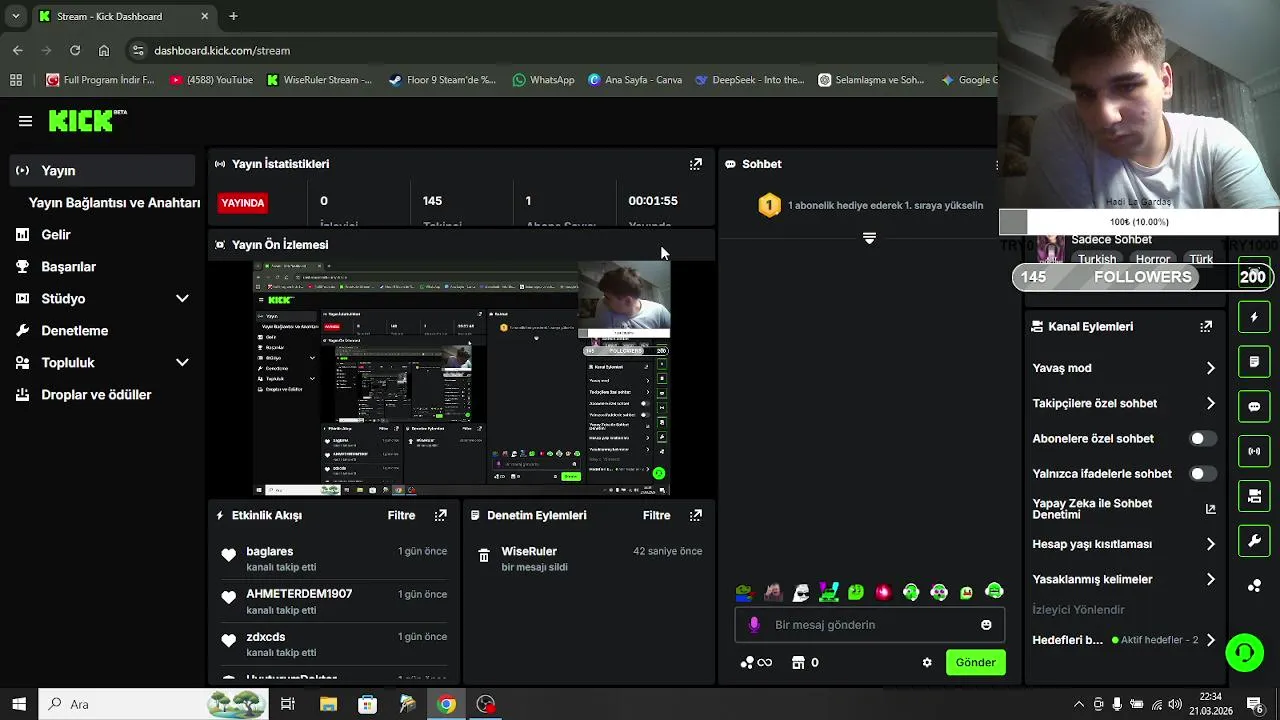The image size is (1280, 720).
Task: Pop out the Etkinlik Akışı panel
Action: (x=441, y=515)
